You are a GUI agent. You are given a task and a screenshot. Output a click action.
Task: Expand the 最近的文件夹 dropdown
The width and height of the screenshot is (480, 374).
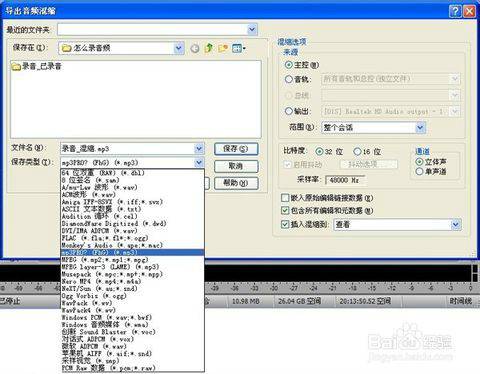click(x=252, y=30)
